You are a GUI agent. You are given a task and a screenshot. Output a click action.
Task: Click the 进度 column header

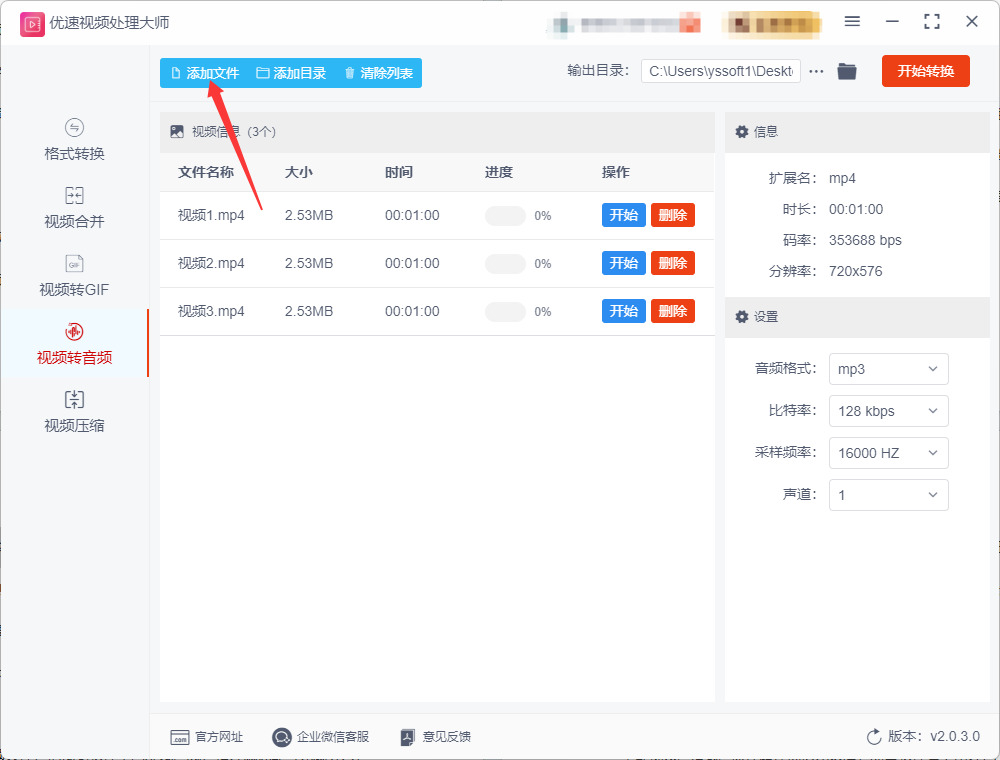[499, 172]
